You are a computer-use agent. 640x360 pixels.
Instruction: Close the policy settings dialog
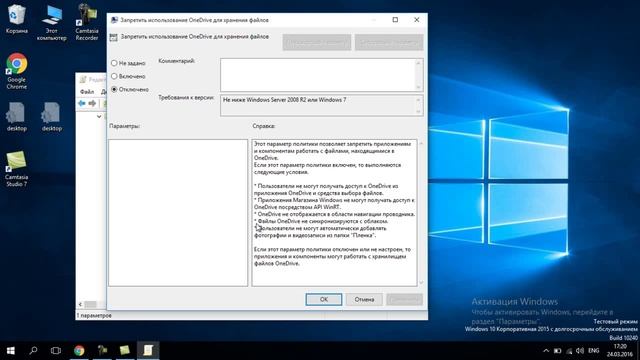[416, 20]
